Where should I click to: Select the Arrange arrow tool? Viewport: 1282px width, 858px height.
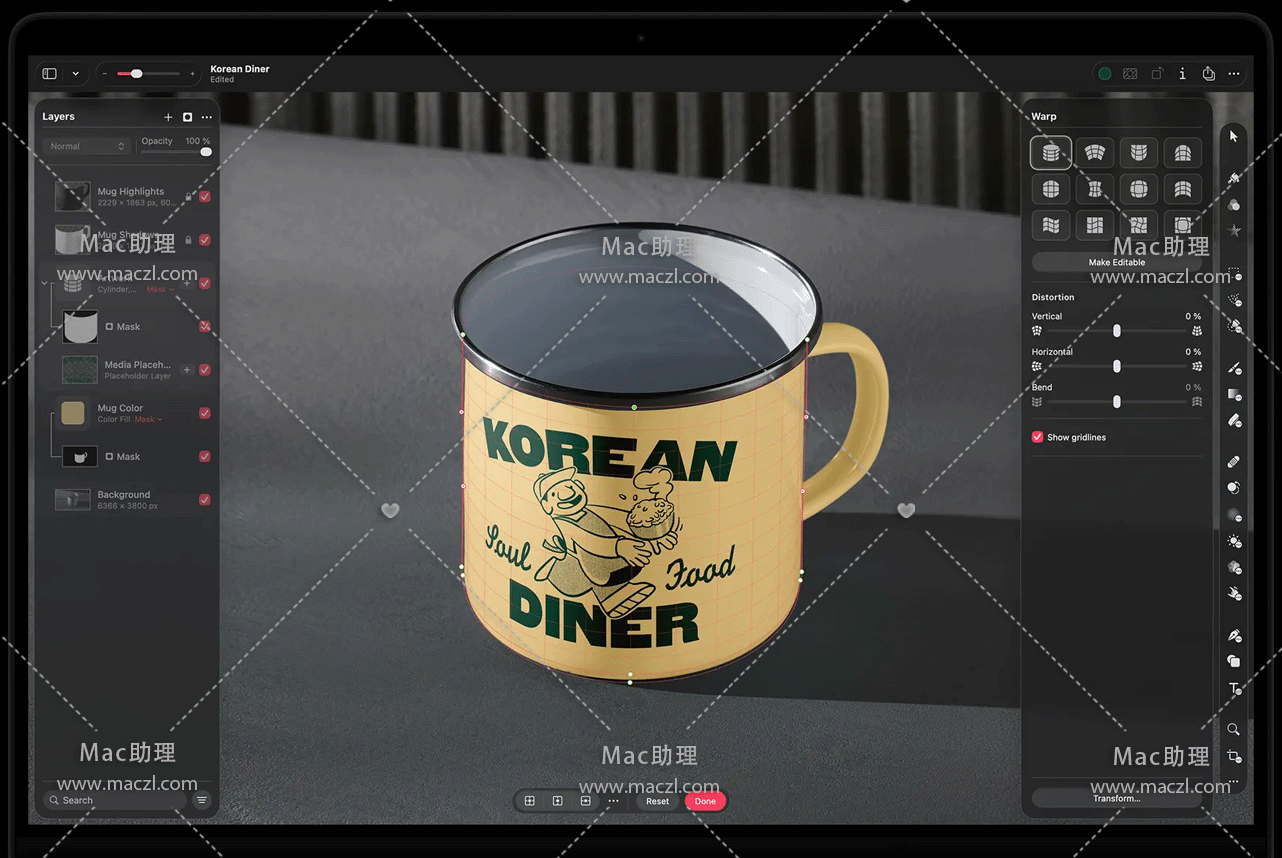click(1234, 136)
